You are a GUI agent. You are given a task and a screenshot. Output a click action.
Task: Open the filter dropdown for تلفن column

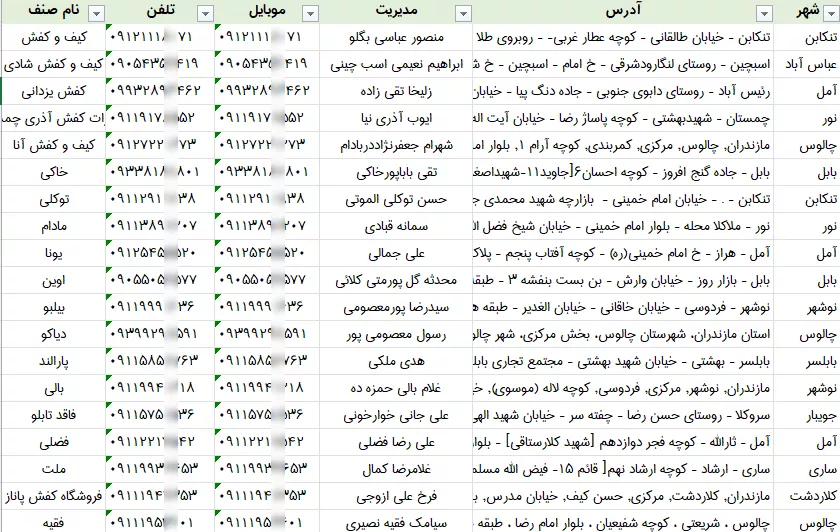click(205, 13)
